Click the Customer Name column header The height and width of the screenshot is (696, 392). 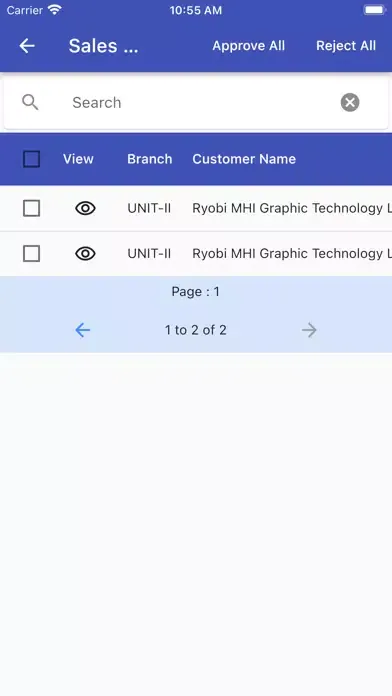click(x=244, y=159)
